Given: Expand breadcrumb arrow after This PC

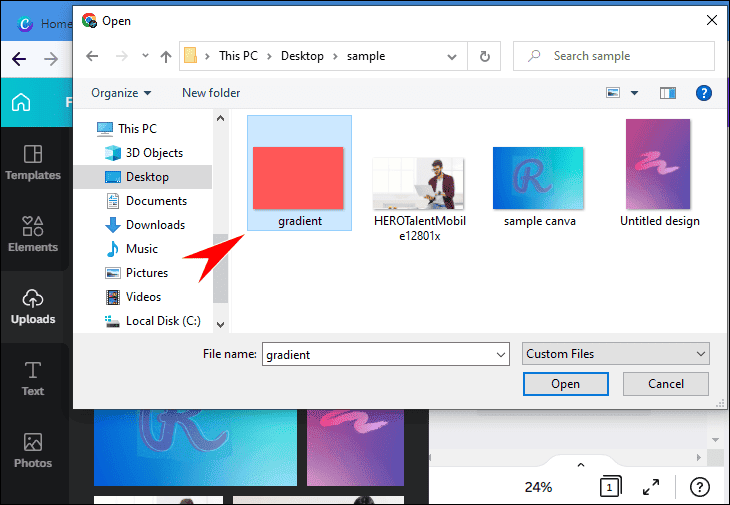Looking at the screenshot, I should pyautogui.click(x=269, y=56).
